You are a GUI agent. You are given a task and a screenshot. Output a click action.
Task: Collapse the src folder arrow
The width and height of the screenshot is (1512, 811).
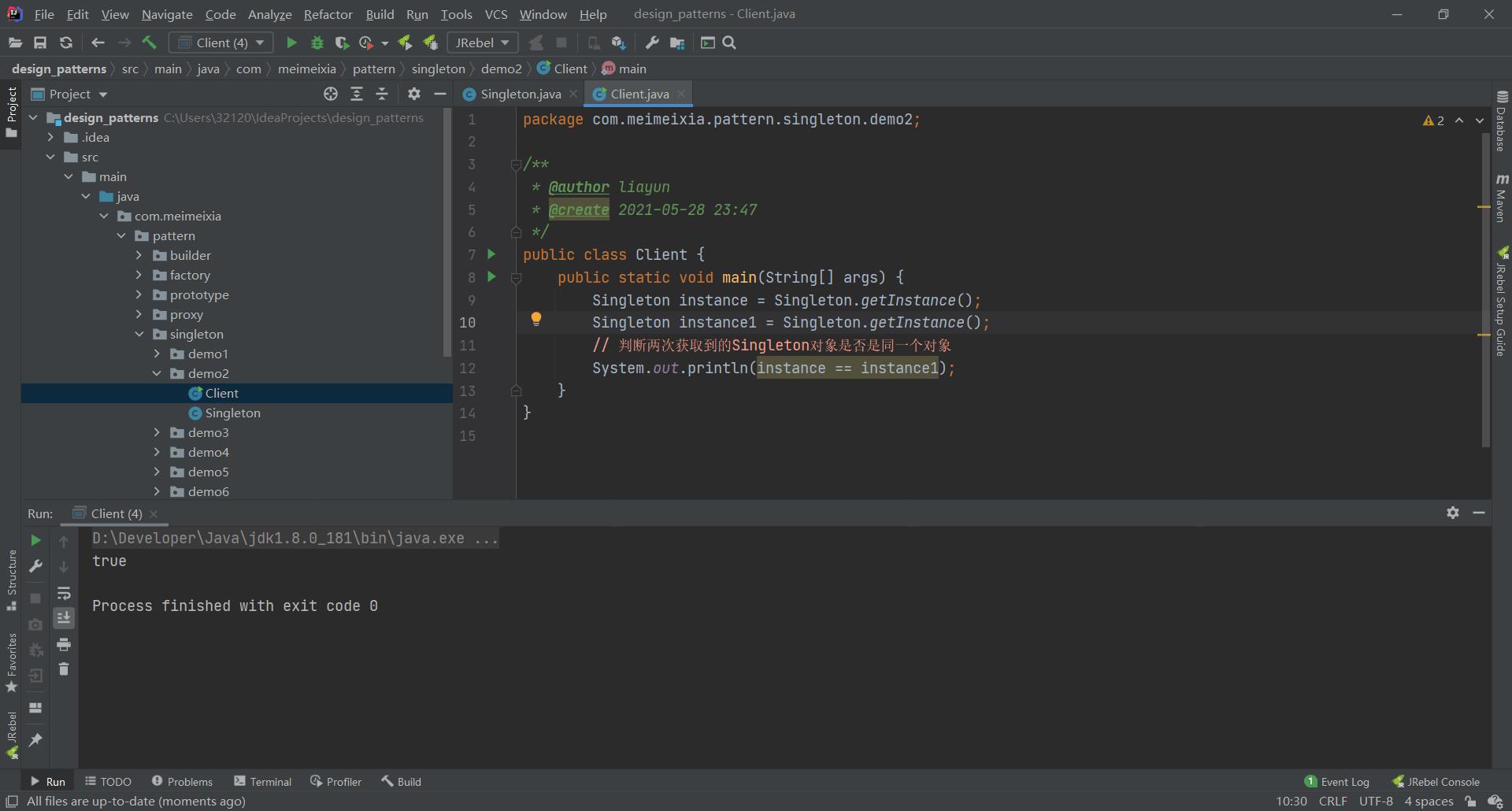[51, 157]
